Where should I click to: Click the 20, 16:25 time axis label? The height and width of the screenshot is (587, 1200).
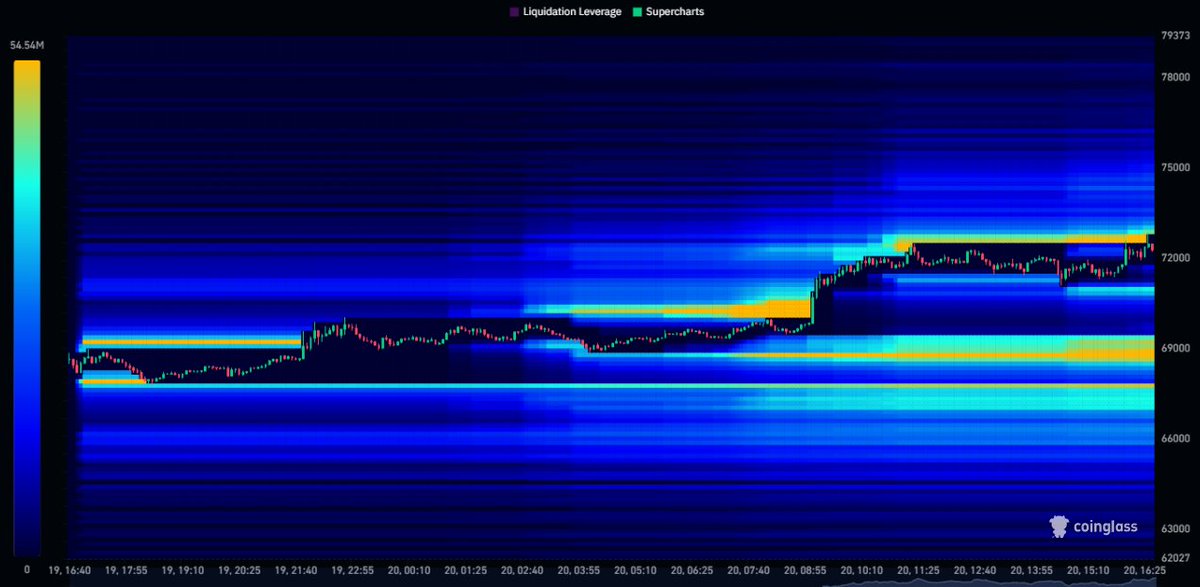tap(1144, 569)
